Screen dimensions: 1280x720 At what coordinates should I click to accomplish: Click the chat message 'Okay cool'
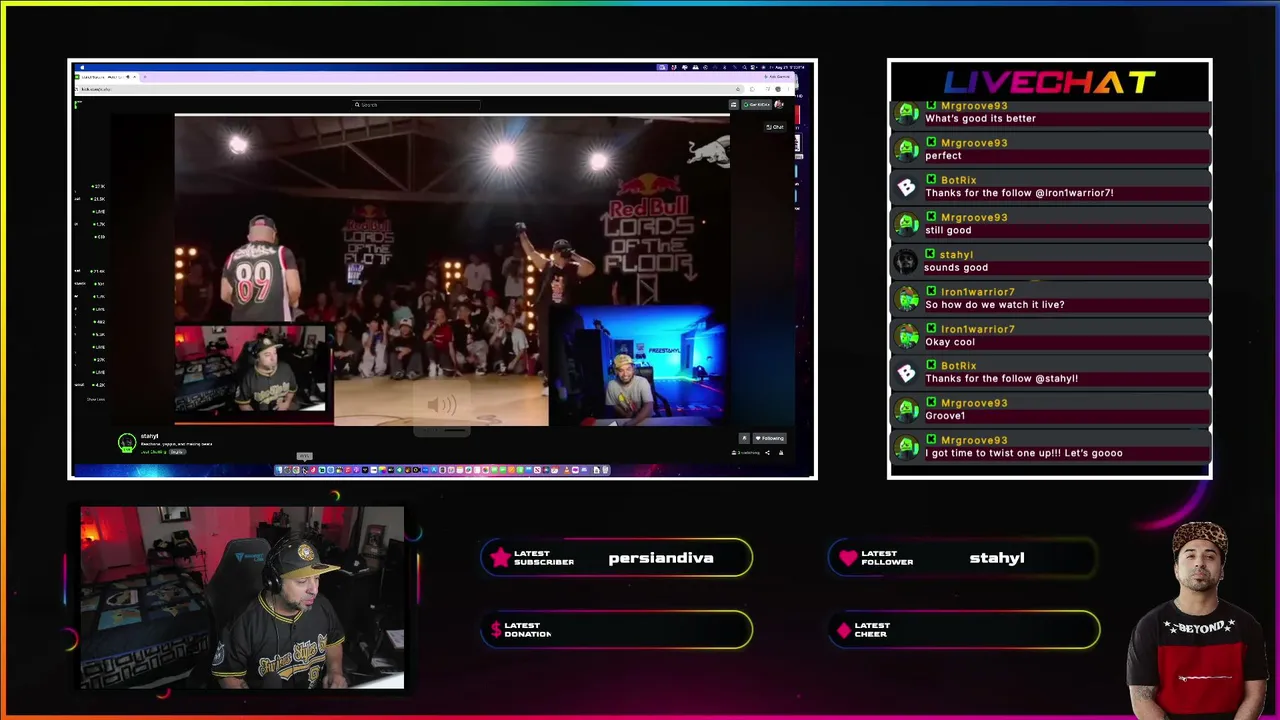click(x=949, y=342)
